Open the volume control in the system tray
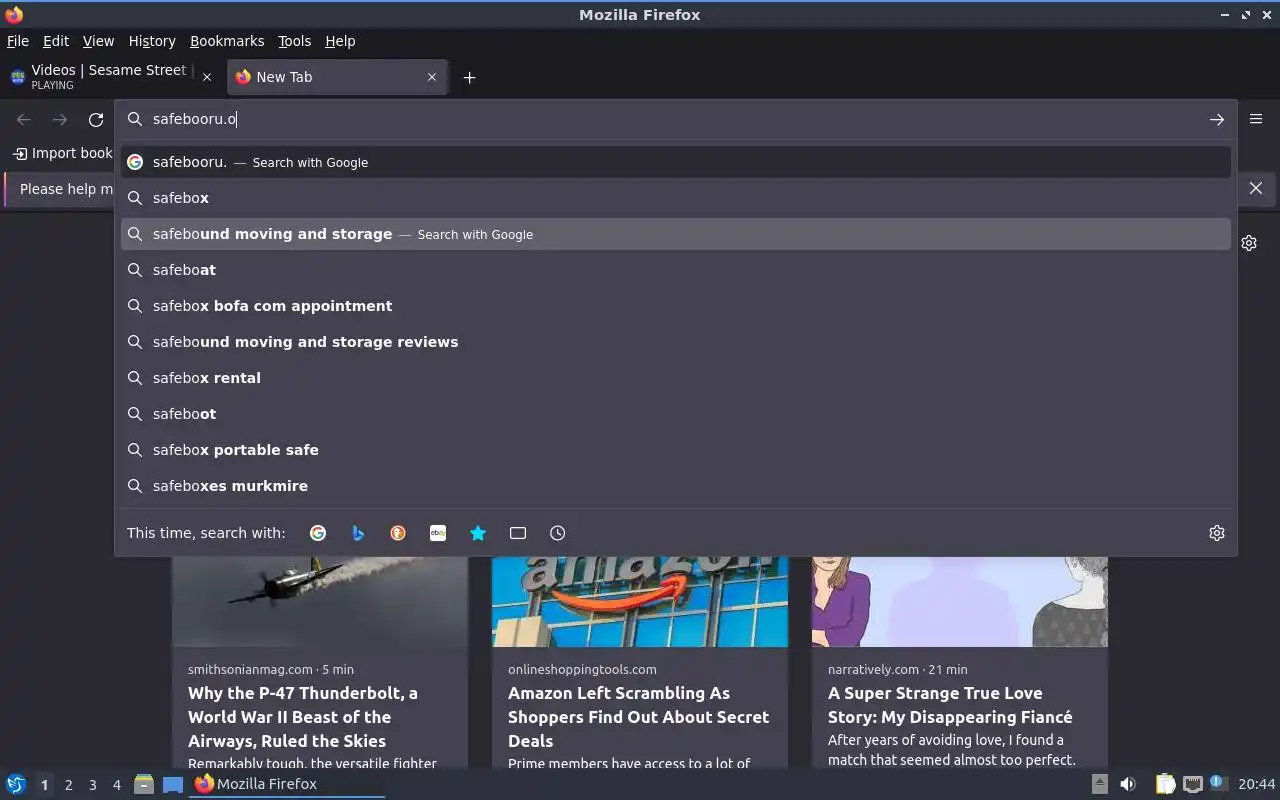The width and height of the screenshot is (1280, 800). click(1128, 784)
